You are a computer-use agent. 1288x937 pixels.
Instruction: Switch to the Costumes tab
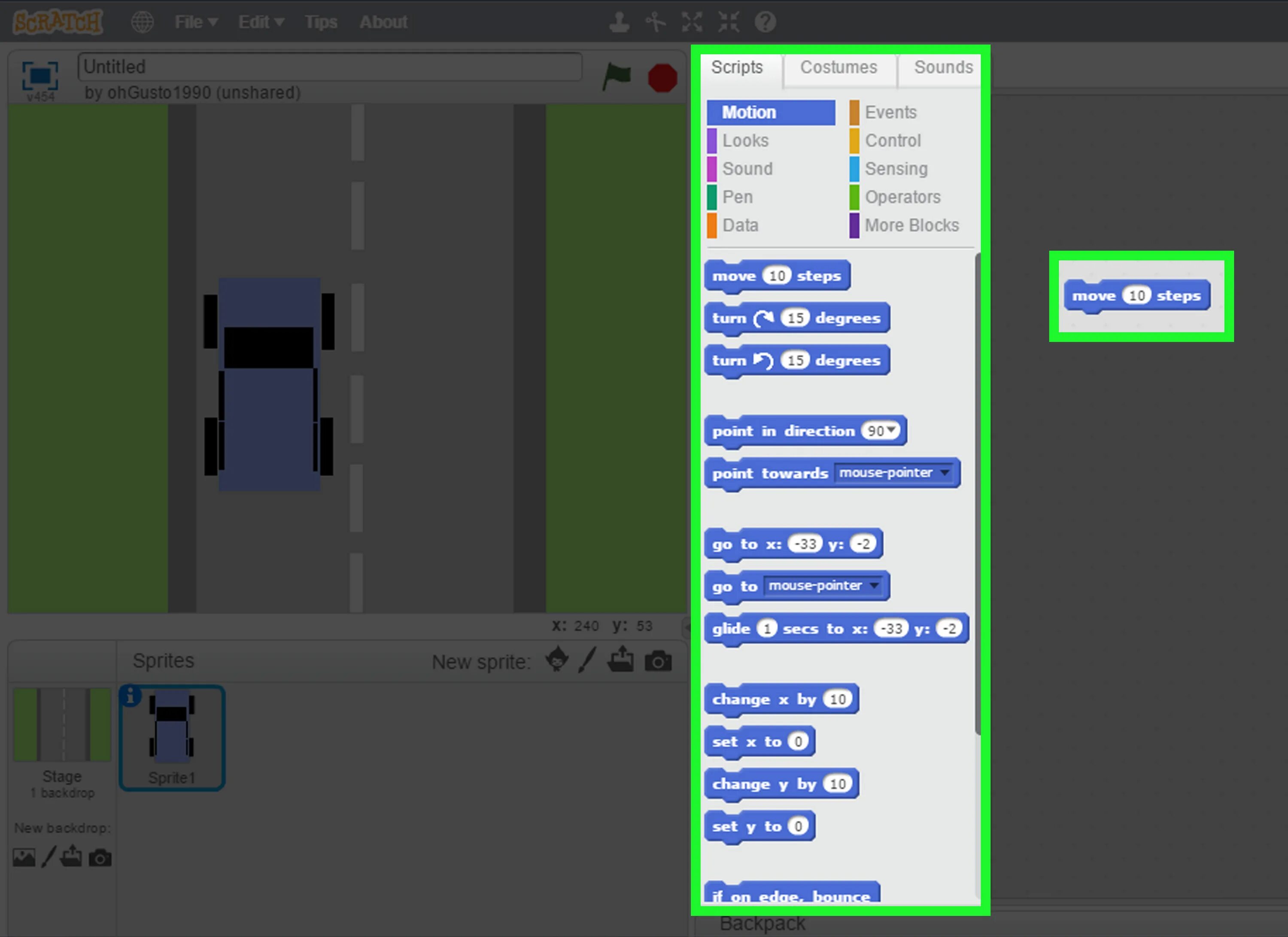pos(838,67)
